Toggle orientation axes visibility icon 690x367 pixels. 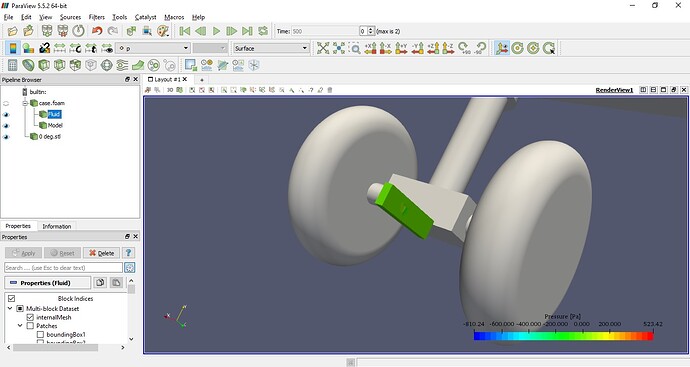tap(501, 48)
